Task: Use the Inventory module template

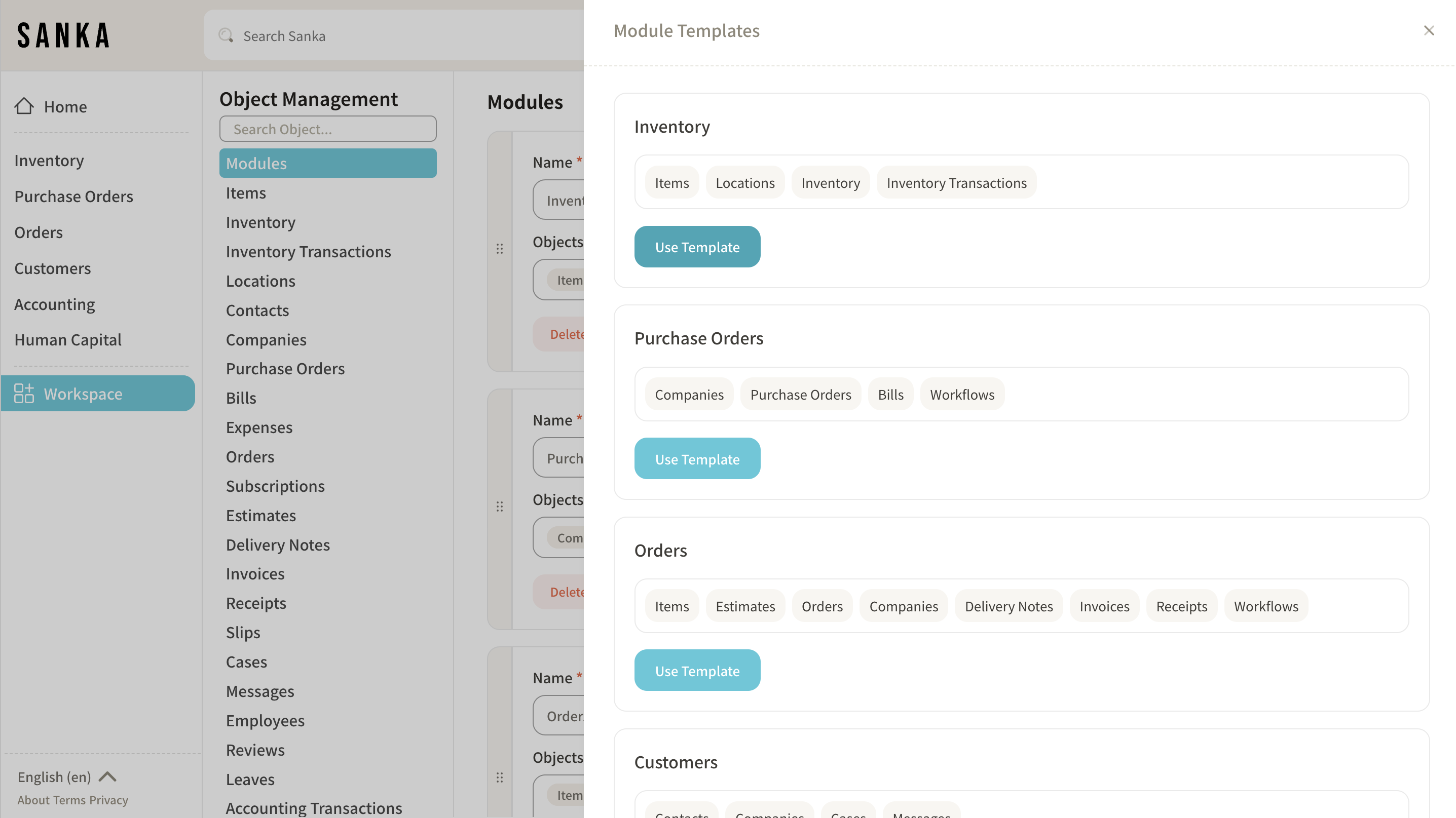Action: [697, 247]
